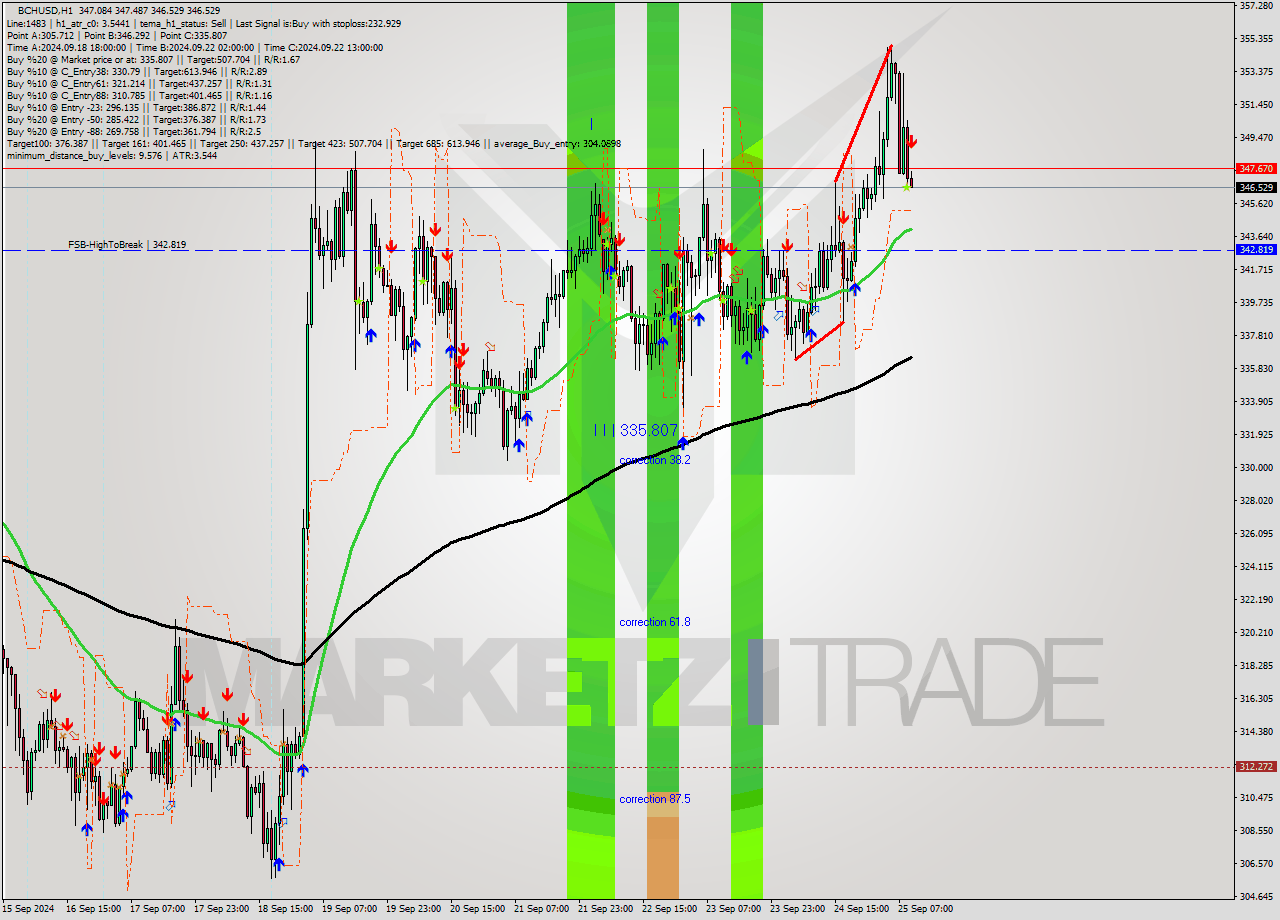Click the '17 Sep 07:00' time axis label
This screenshot has width=1280, height=920.
coord(158,909)
